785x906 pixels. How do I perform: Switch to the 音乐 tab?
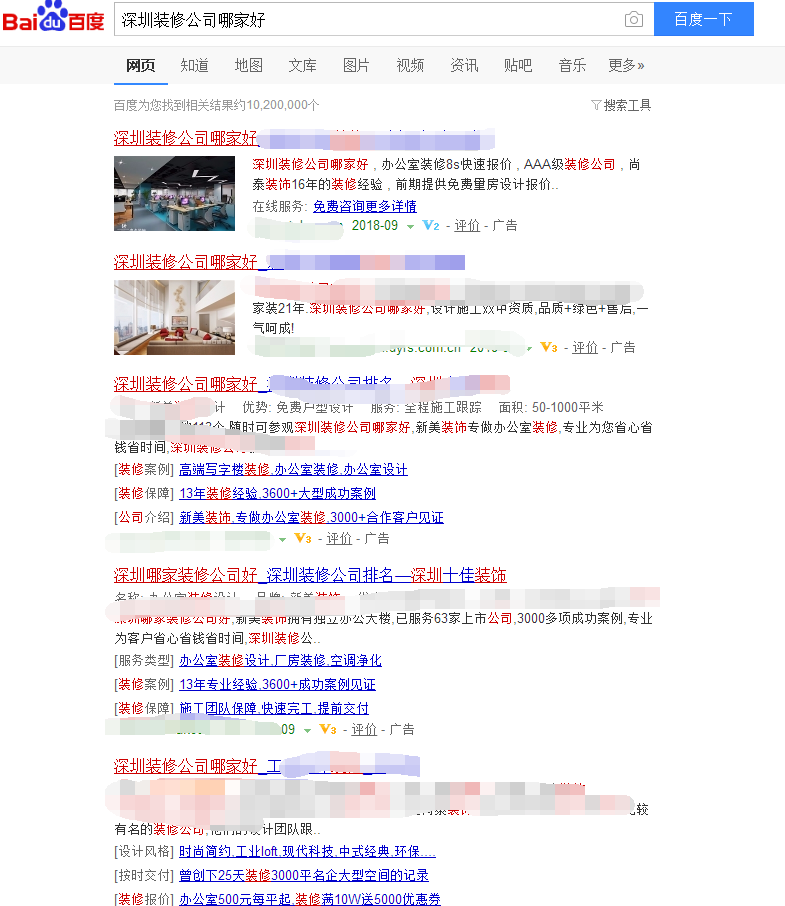pyautogui.click(x=572, y=65)
